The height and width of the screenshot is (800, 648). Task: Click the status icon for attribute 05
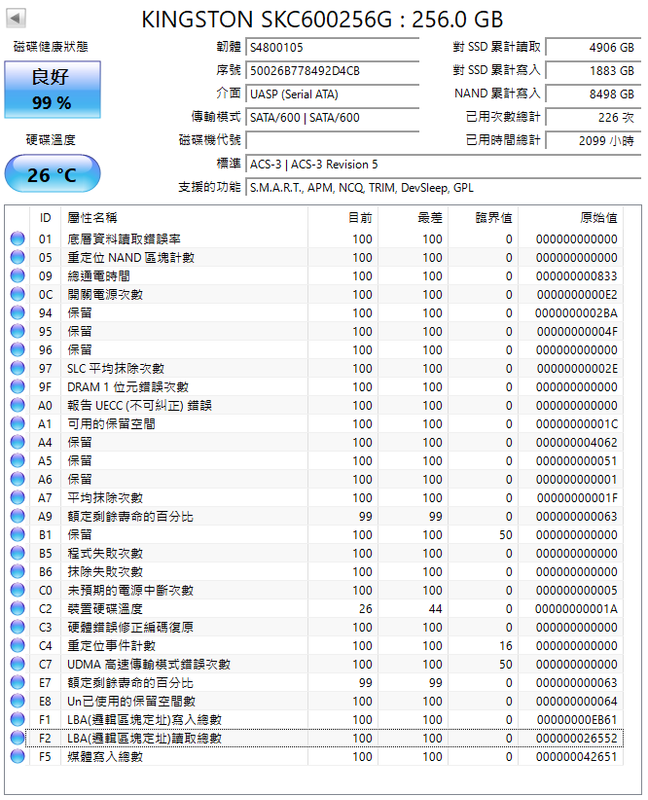pyautogui.click(x=17, y=257)
